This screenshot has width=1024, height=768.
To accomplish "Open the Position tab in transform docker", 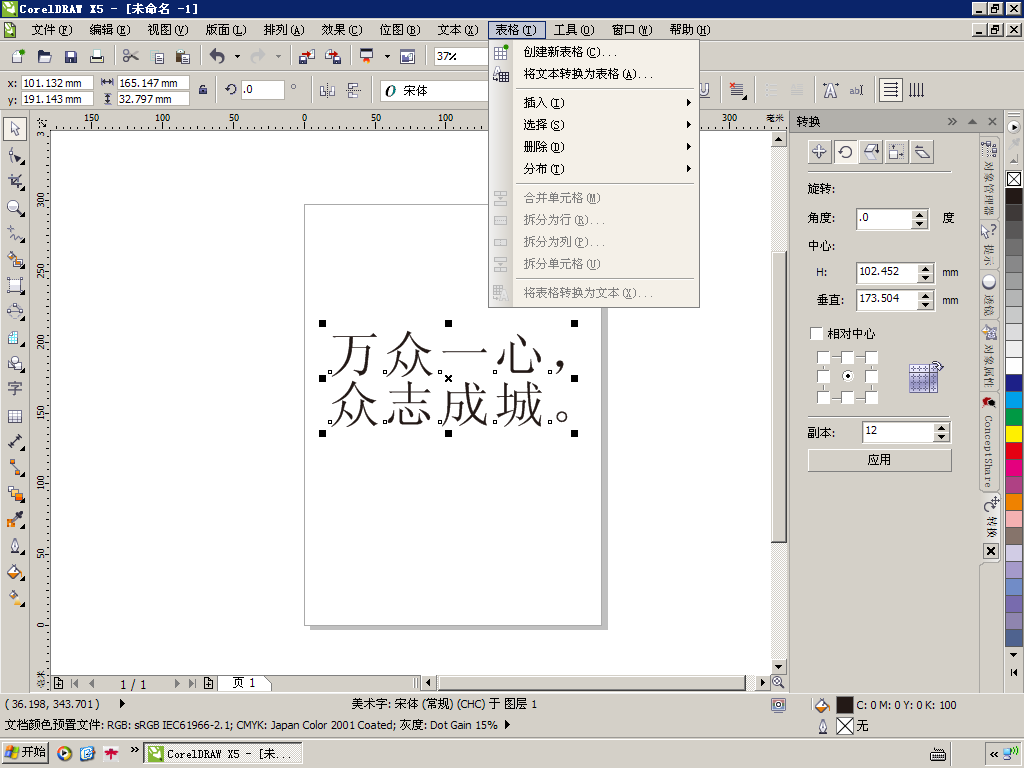I will [819, 152].
